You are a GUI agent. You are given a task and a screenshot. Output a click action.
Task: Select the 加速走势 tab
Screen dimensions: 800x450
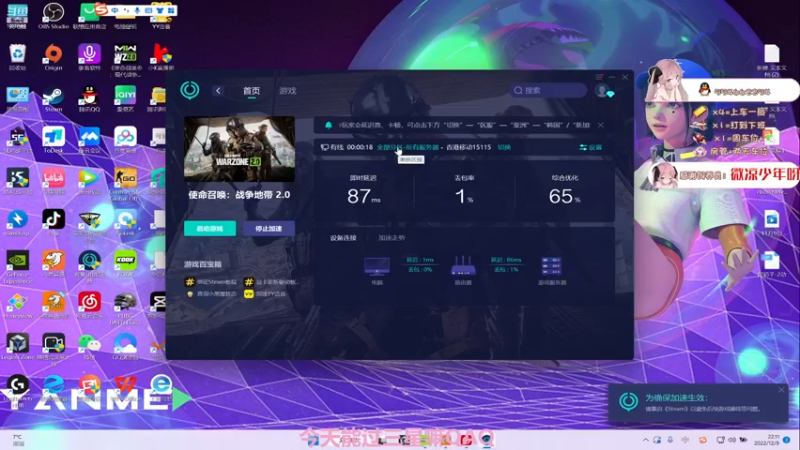(x=391, y=238)
